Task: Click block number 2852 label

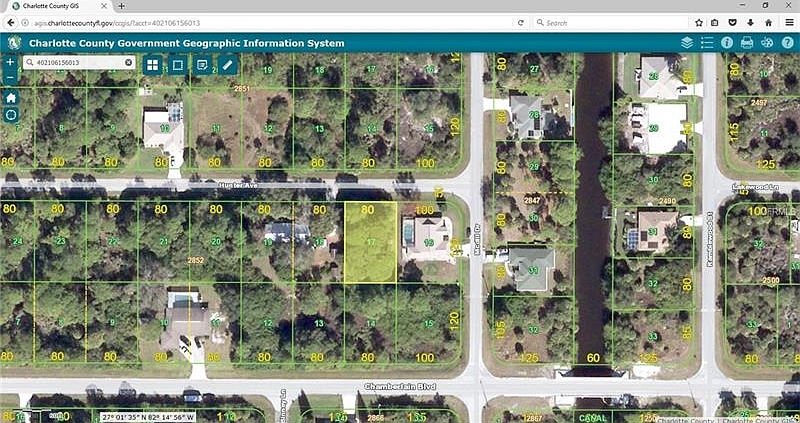Action: [x=195, y=260]
